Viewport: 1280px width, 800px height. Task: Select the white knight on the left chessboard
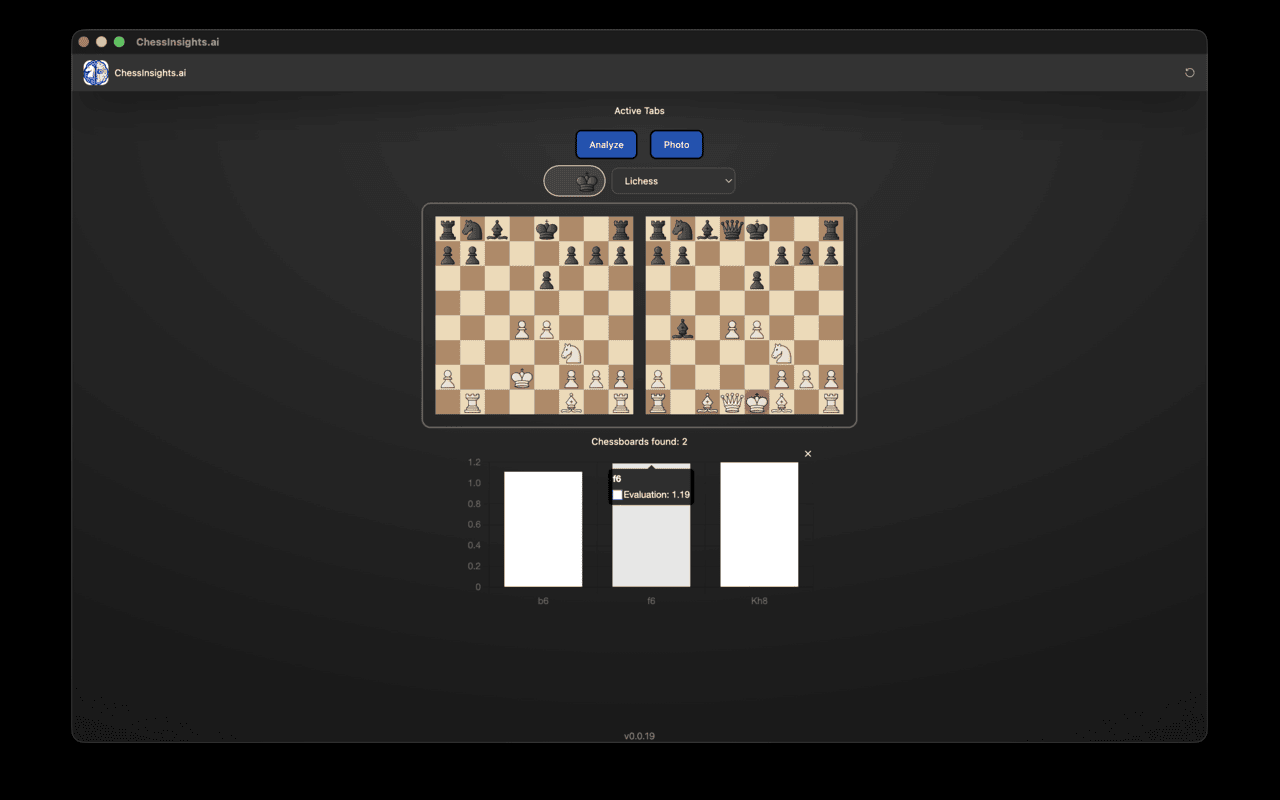[x=571, y=353]
